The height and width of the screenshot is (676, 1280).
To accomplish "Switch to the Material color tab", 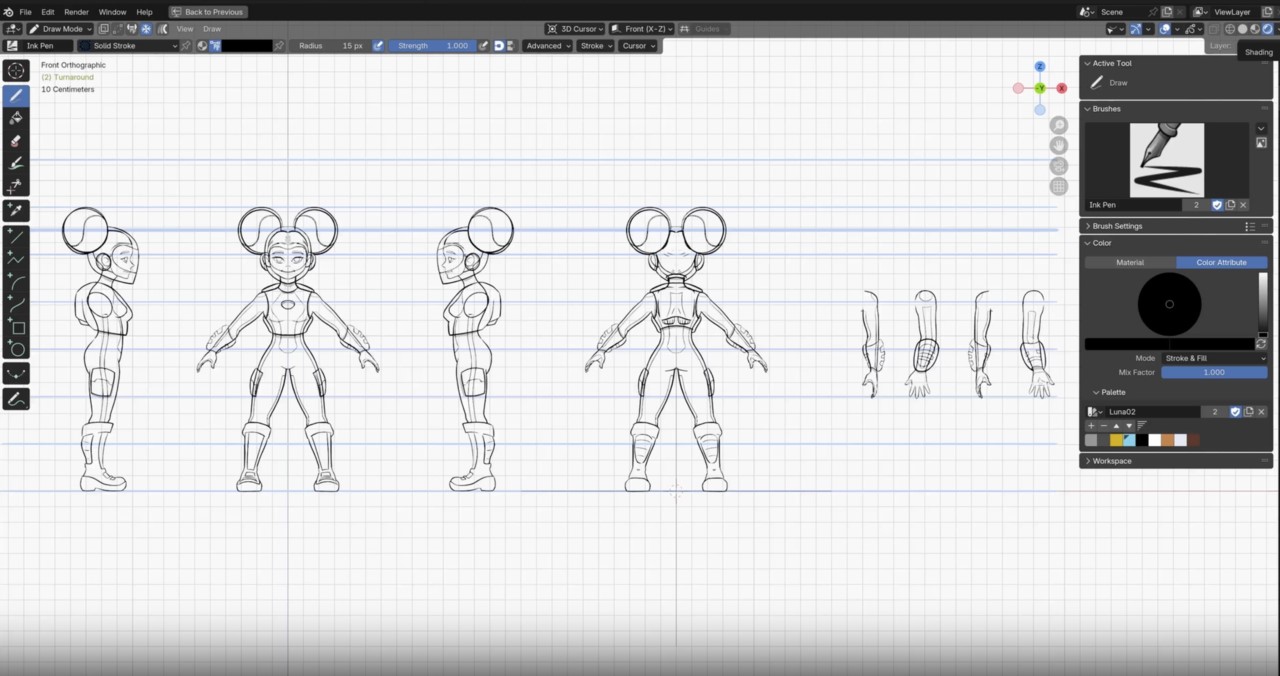I will 1130,262.
